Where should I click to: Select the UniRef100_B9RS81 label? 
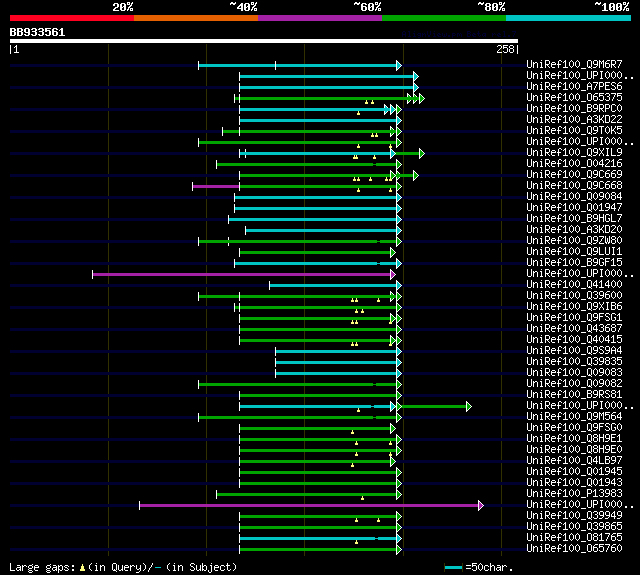click(x=574, y=395)
